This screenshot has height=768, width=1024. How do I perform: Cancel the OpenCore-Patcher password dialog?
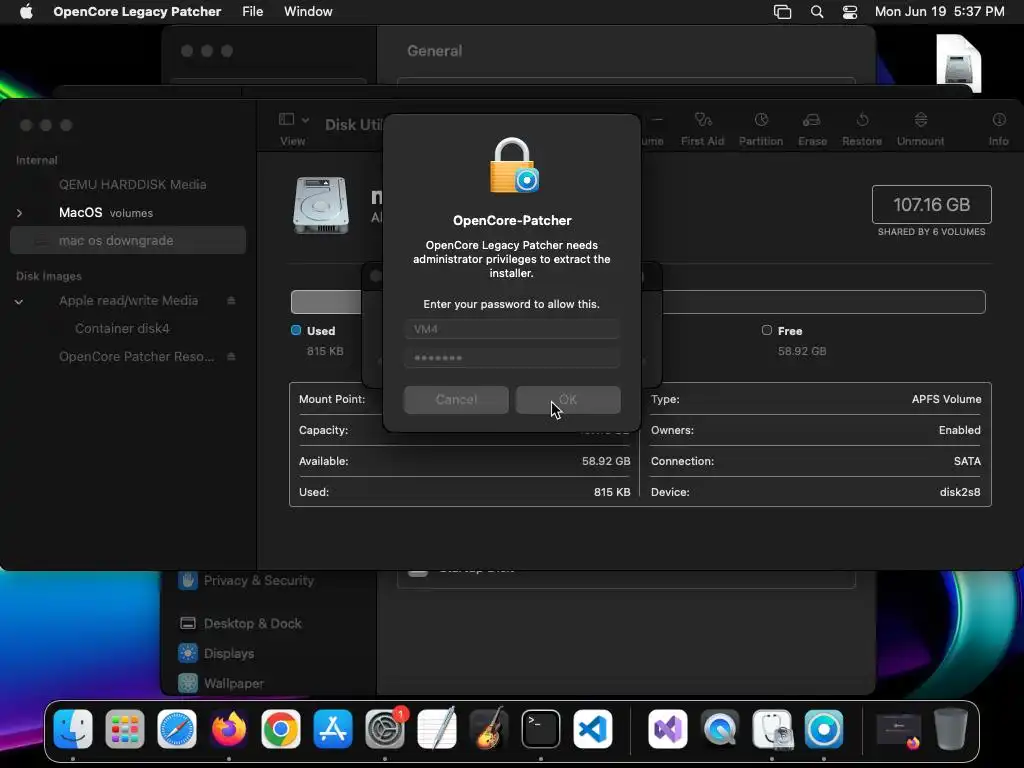click(x=456, y=400)
